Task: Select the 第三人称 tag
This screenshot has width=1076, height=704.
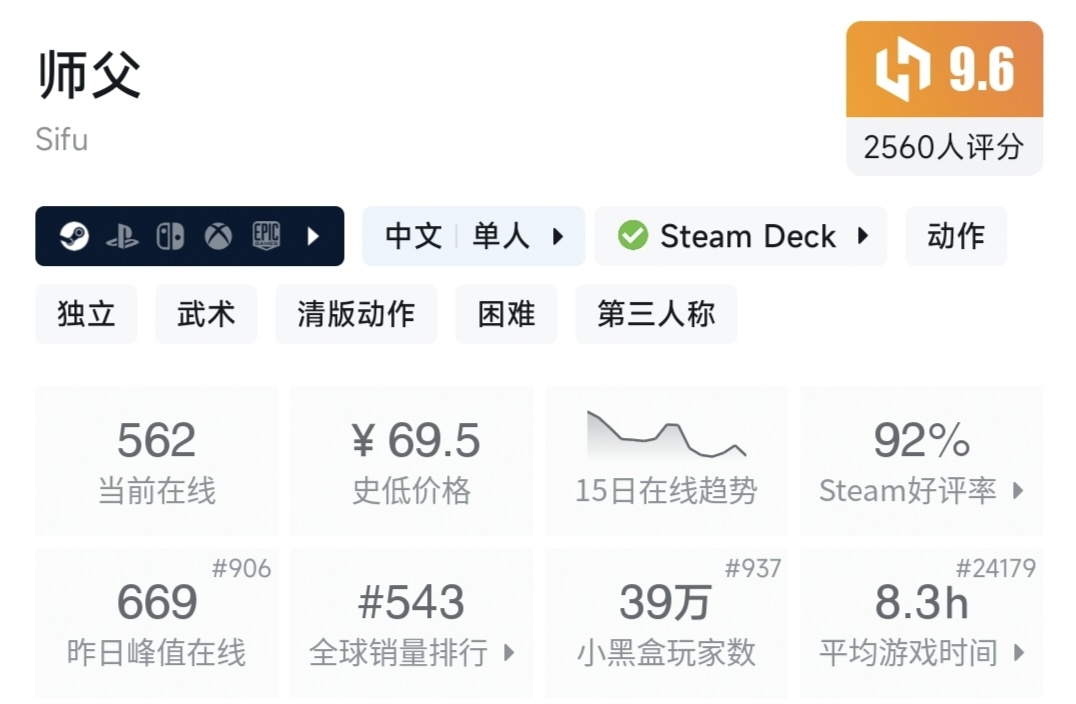Action: pos(656,314)
